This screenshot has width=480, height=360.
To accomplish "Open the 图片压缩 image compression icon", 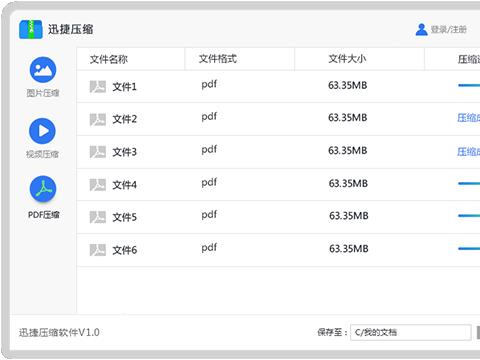I will pos(43,70).
